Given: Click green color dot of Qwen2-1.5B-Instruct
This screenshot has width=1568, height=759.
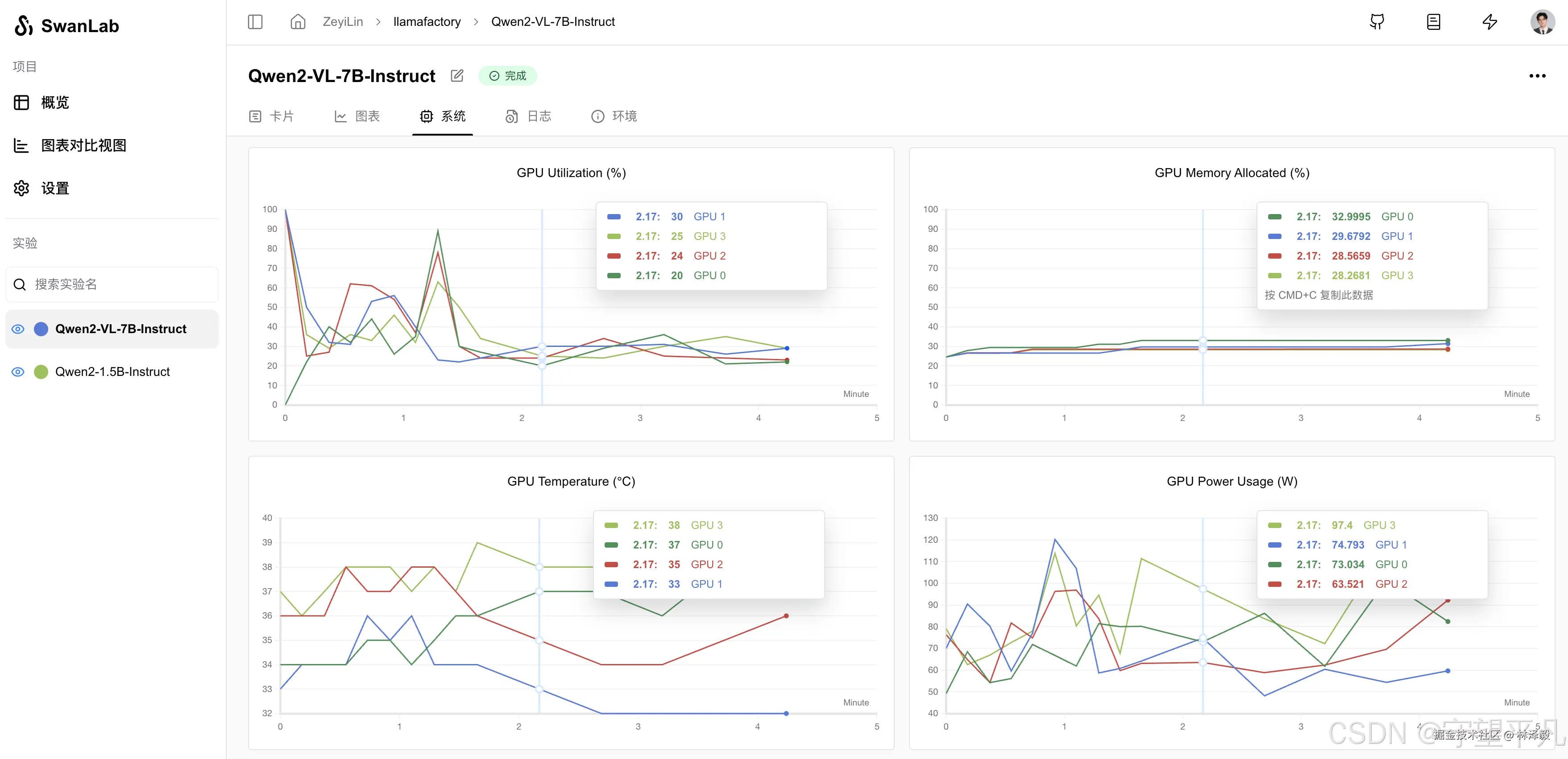Looking at the screenshot, I should [x=41, y=371].
